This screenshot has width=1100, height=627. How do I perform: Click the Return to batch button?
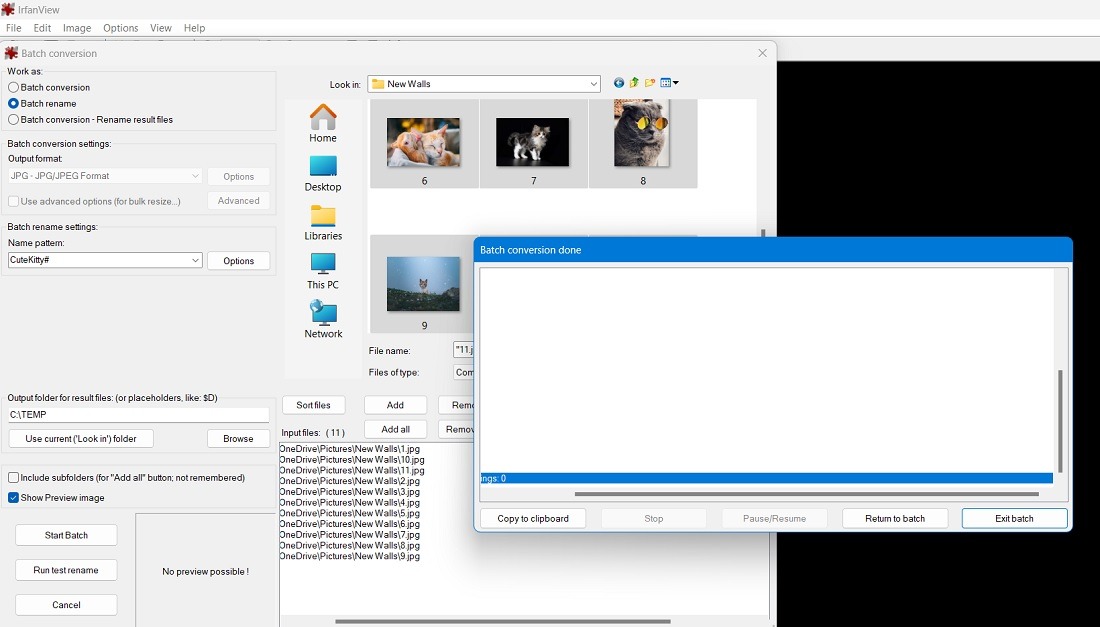(x=895, y=518)
